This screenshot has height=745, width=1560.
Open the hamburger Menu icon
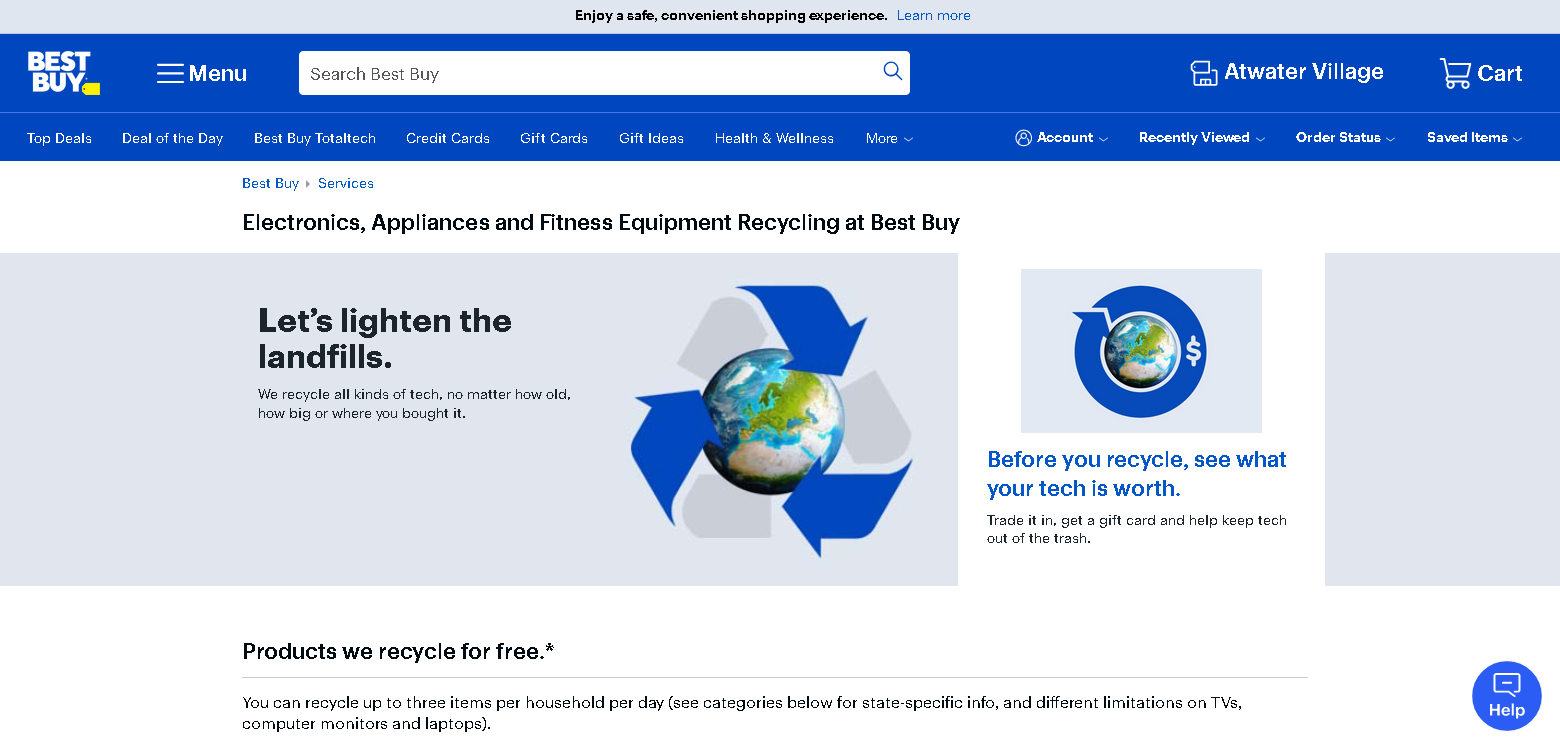(170, 74)
